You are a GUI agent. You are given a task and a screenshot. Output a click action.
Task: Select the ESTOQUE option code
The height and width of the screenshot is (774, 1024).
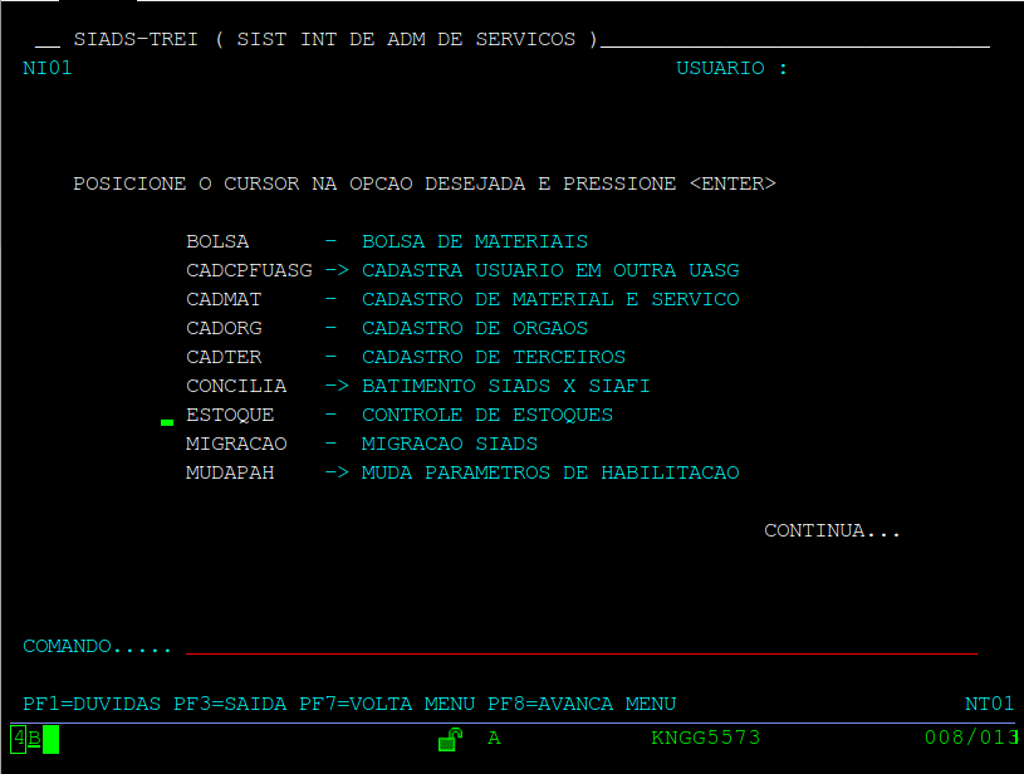click(x=230, y=415)
